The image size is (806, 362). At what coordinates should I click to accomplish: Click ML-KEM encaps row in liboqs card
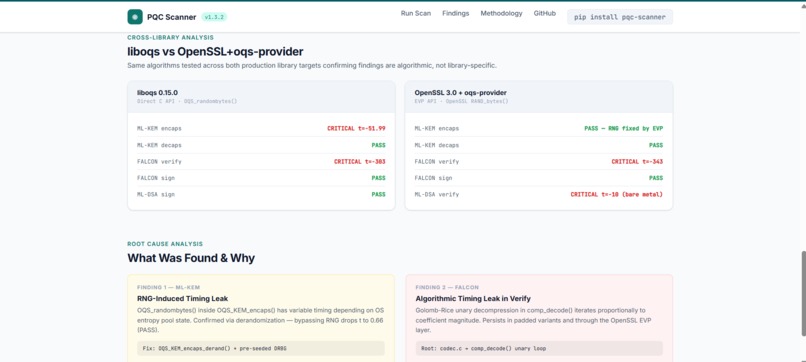[261, 129]
